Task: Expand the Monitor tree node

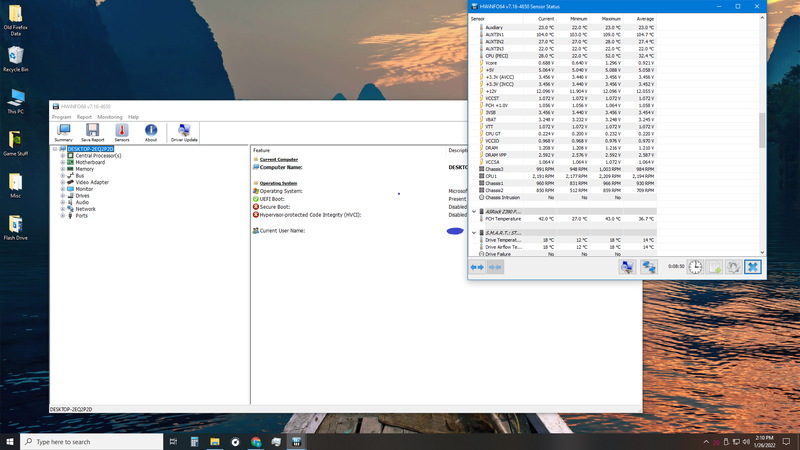Action: (63, 189)
